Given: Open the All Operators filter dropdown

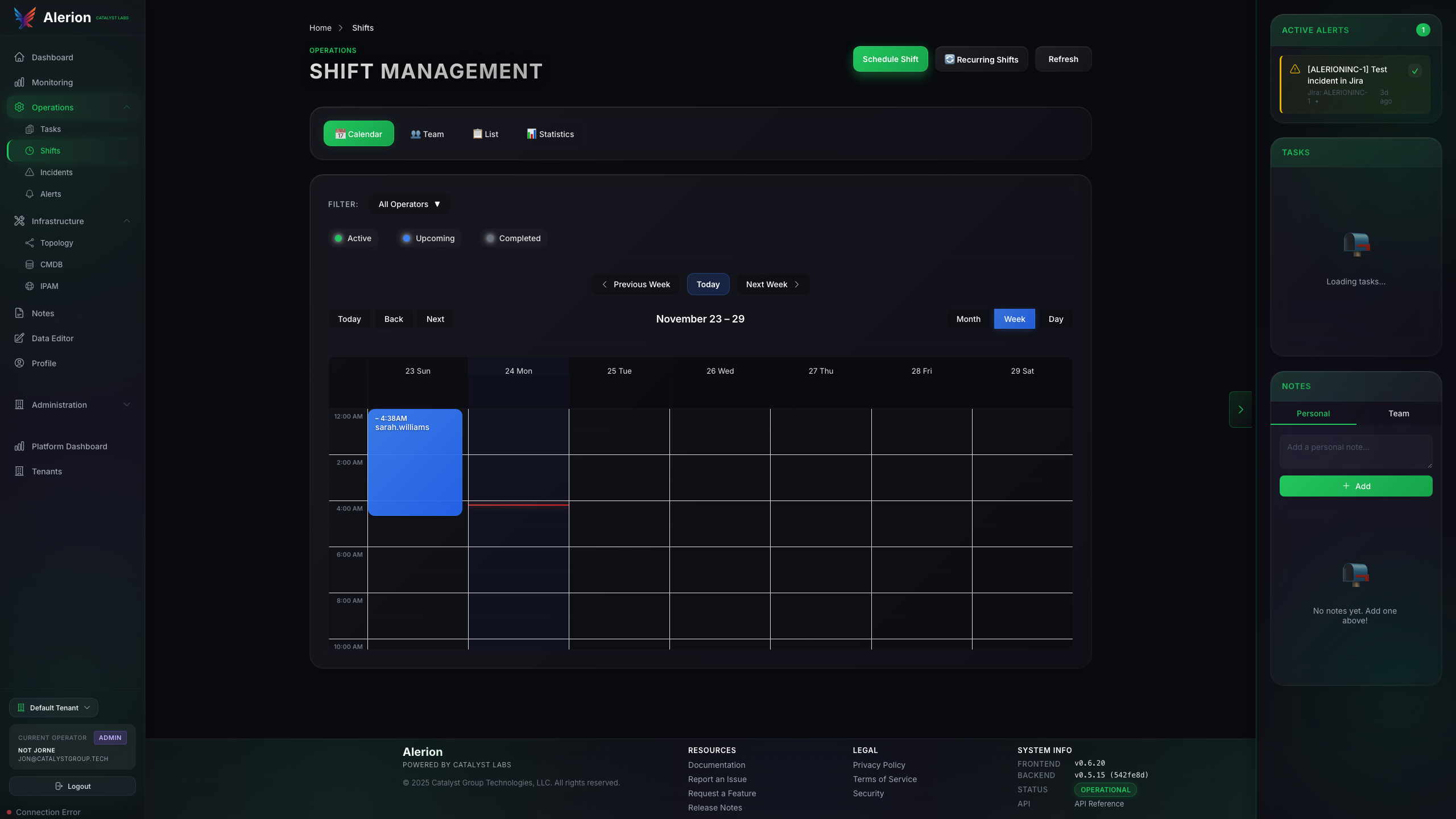Looking at the screenshot, I should click(409, 204).
